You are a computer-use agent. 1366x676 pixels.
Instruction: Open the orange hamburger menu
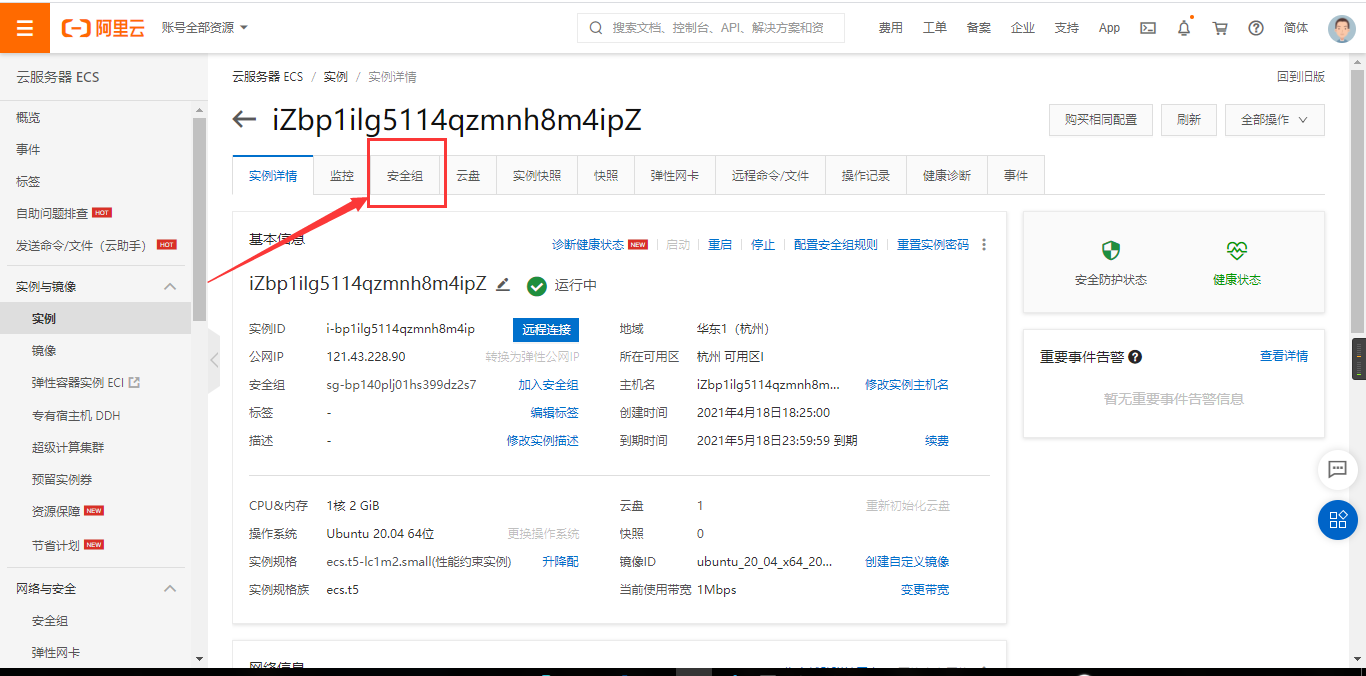(25, 27)
